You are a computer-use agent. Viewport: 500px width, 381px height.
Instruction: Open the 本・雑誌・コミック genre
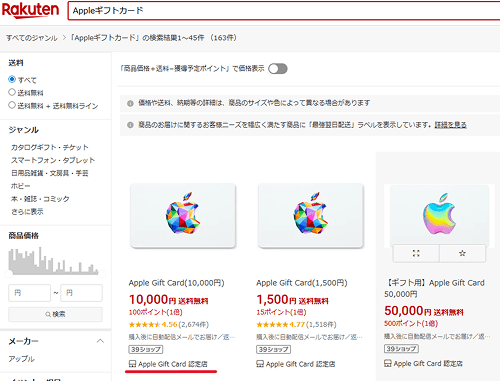(x=40, y=199)
